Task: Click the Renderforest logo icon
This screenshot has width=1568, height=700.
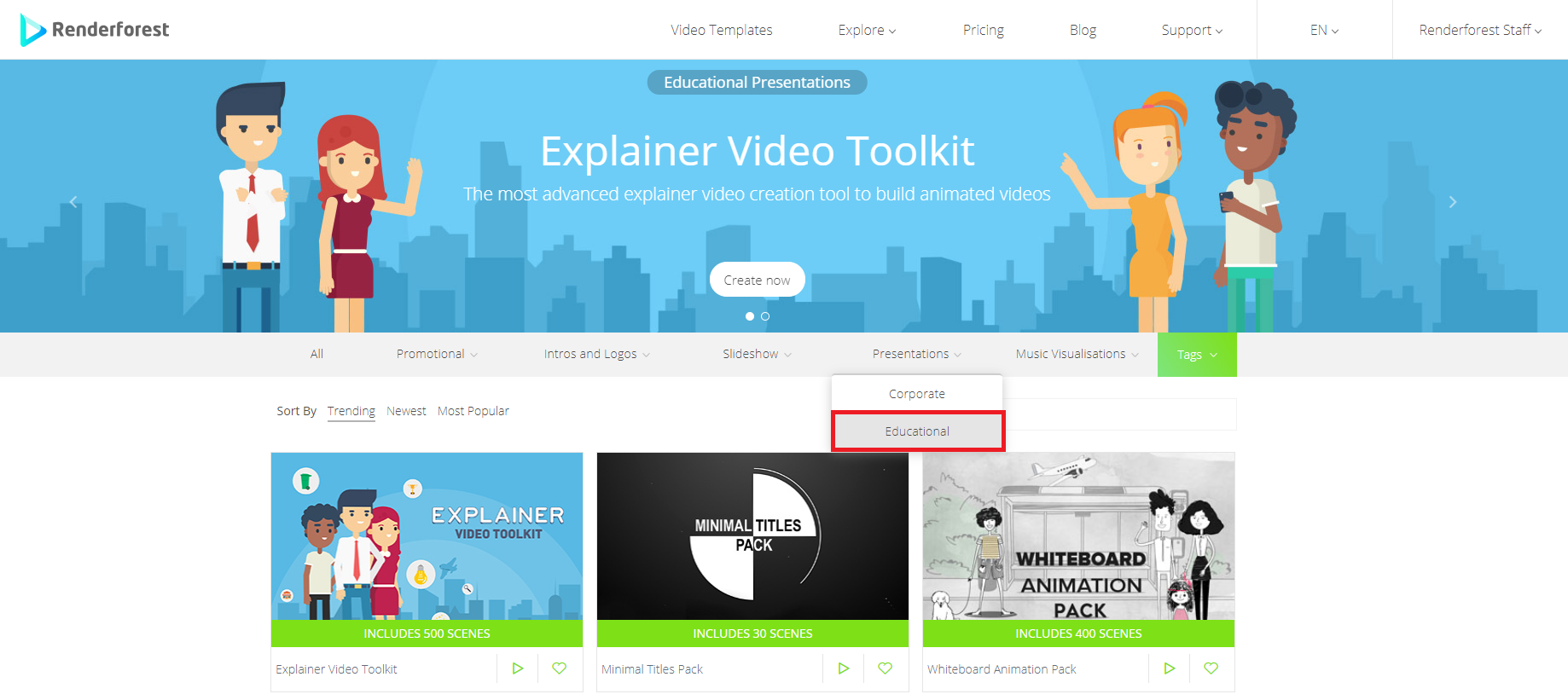Action: pos(32,30)
